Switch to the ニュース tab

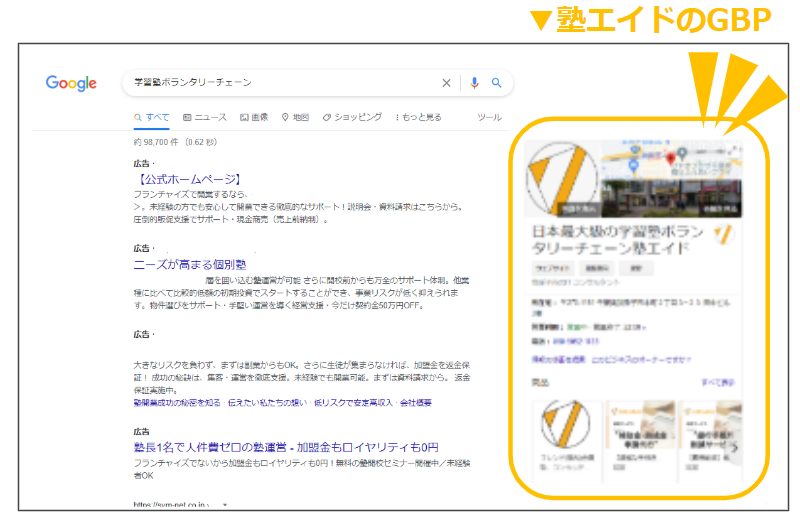pos(205,117)
